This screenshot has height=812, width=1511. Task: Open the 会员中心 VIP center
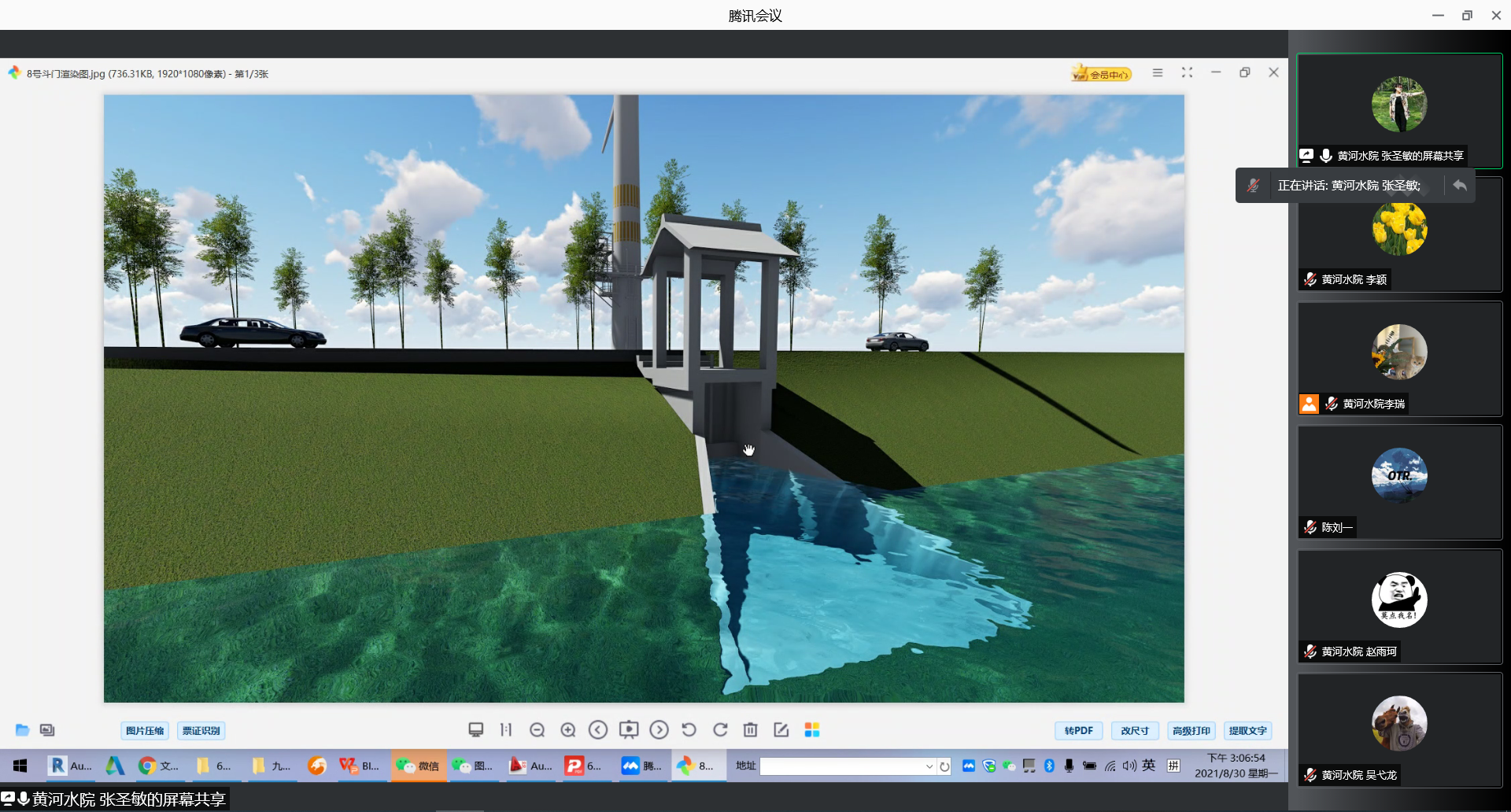coord(1102,74)
